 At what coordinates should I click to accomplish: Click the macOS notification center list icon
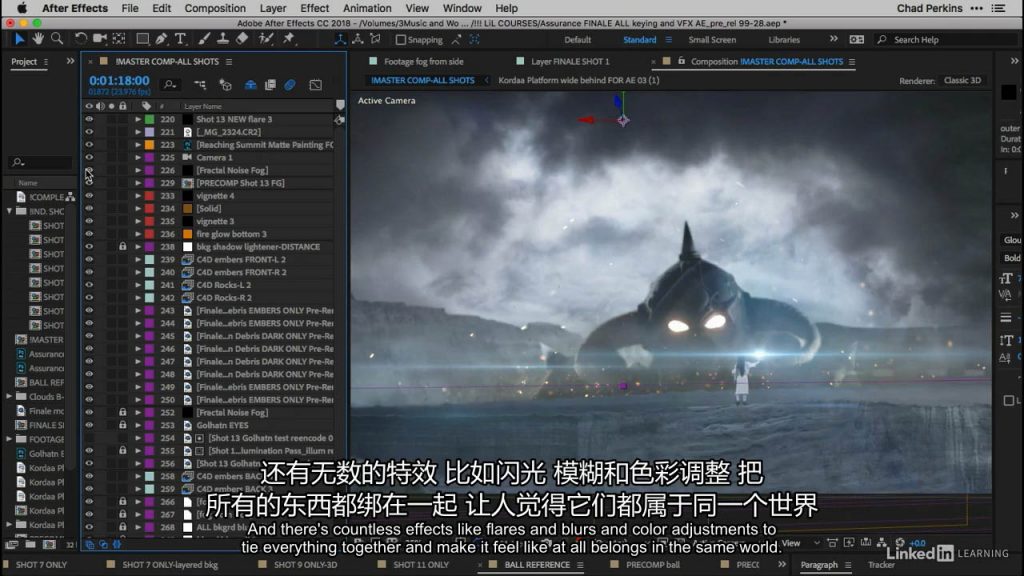tap(999, 8)
